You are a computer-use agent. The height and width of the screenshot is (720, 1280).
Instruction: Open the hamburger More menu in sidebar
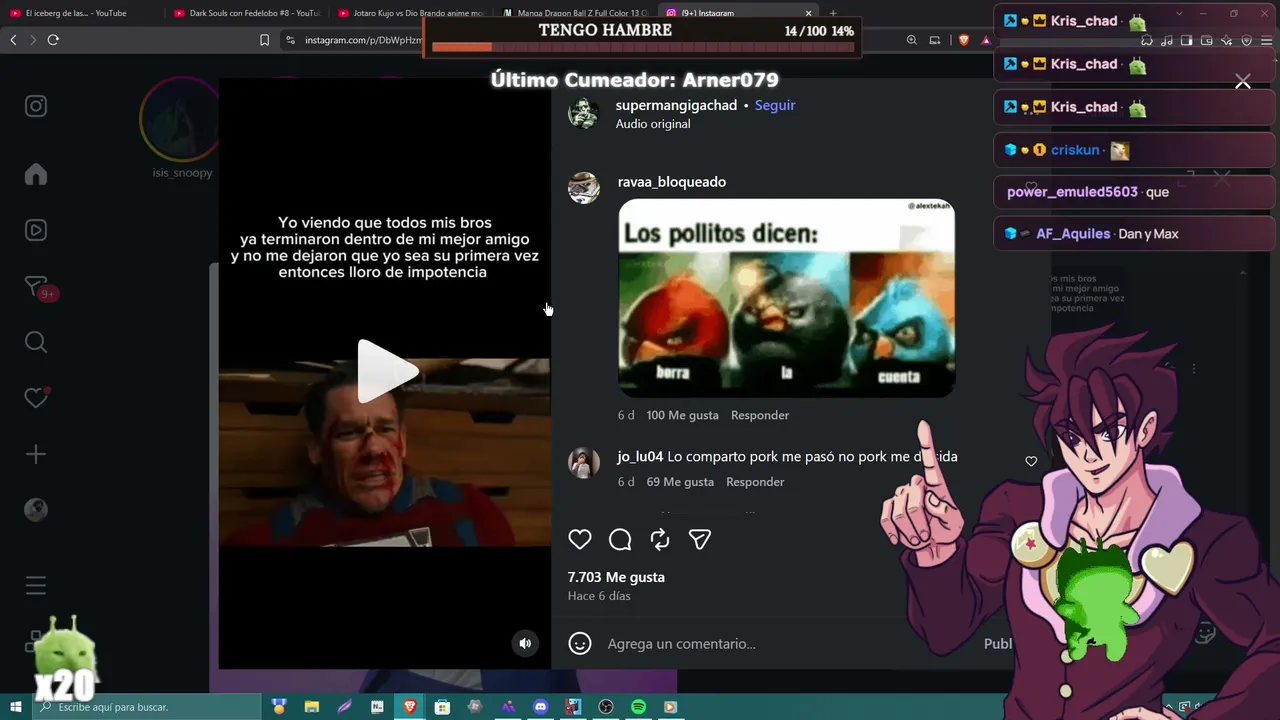[36, 585]
